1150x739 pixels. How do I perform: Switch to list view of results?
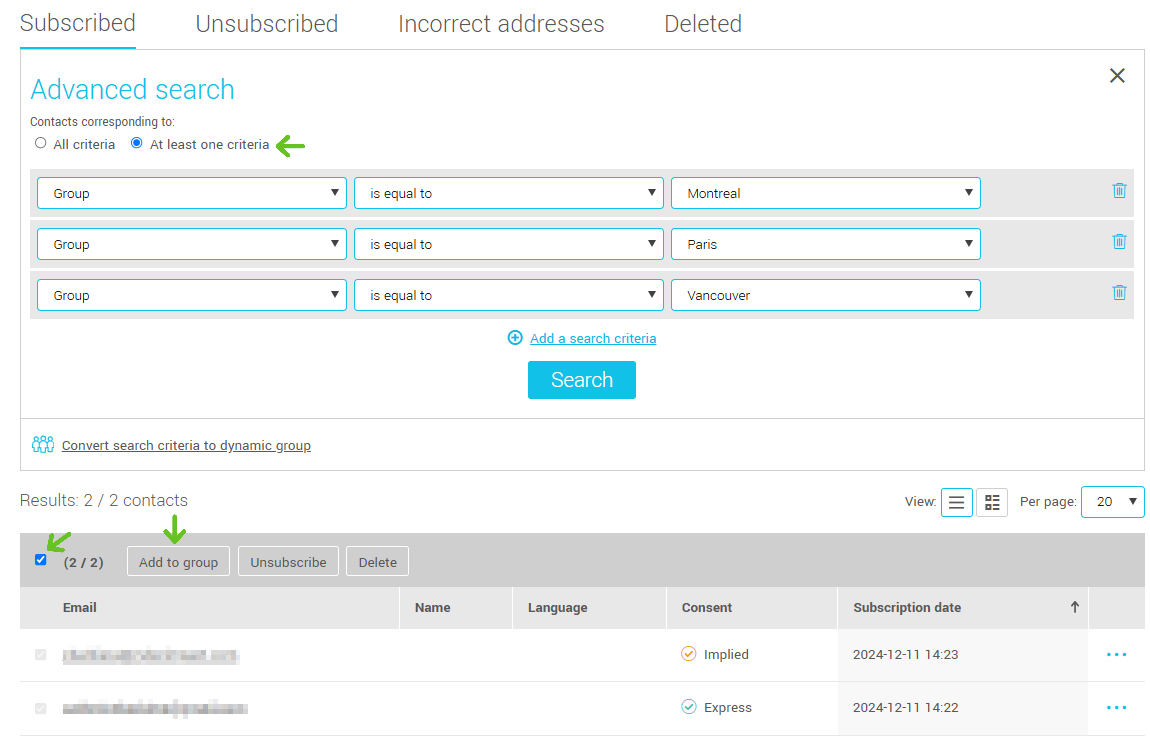[956, 502]
